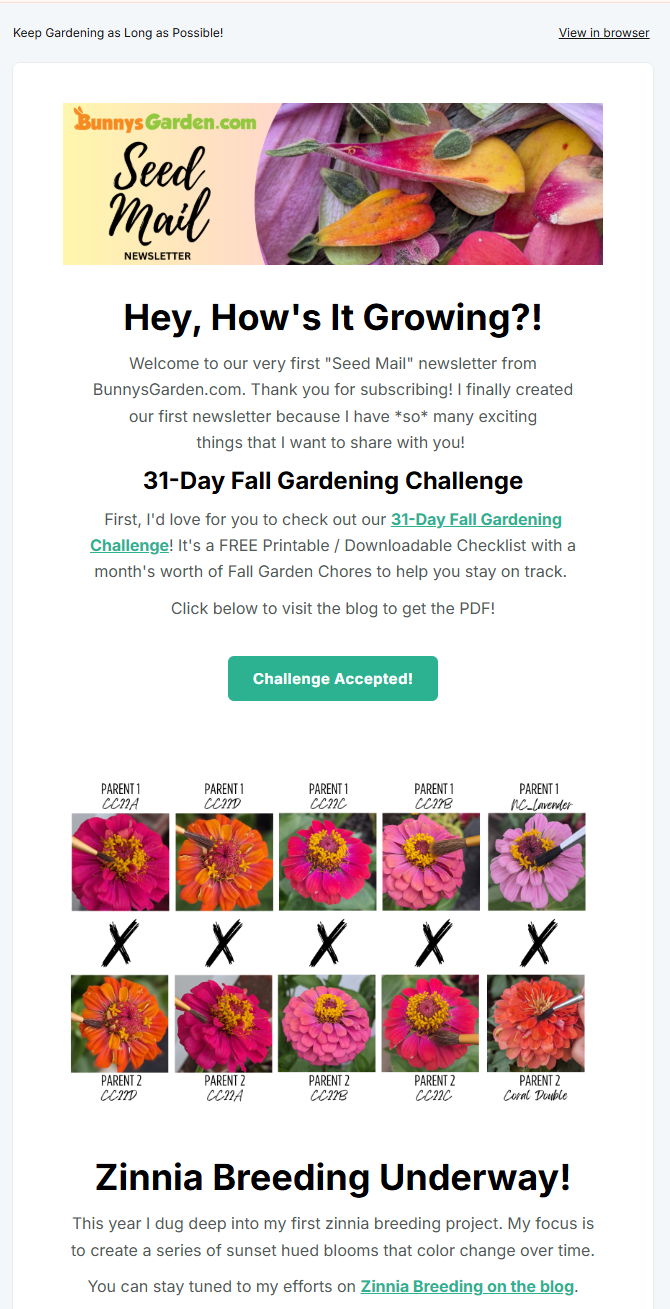
Task: Click the colorful petals photo in banner
Action: coord(430,184)
